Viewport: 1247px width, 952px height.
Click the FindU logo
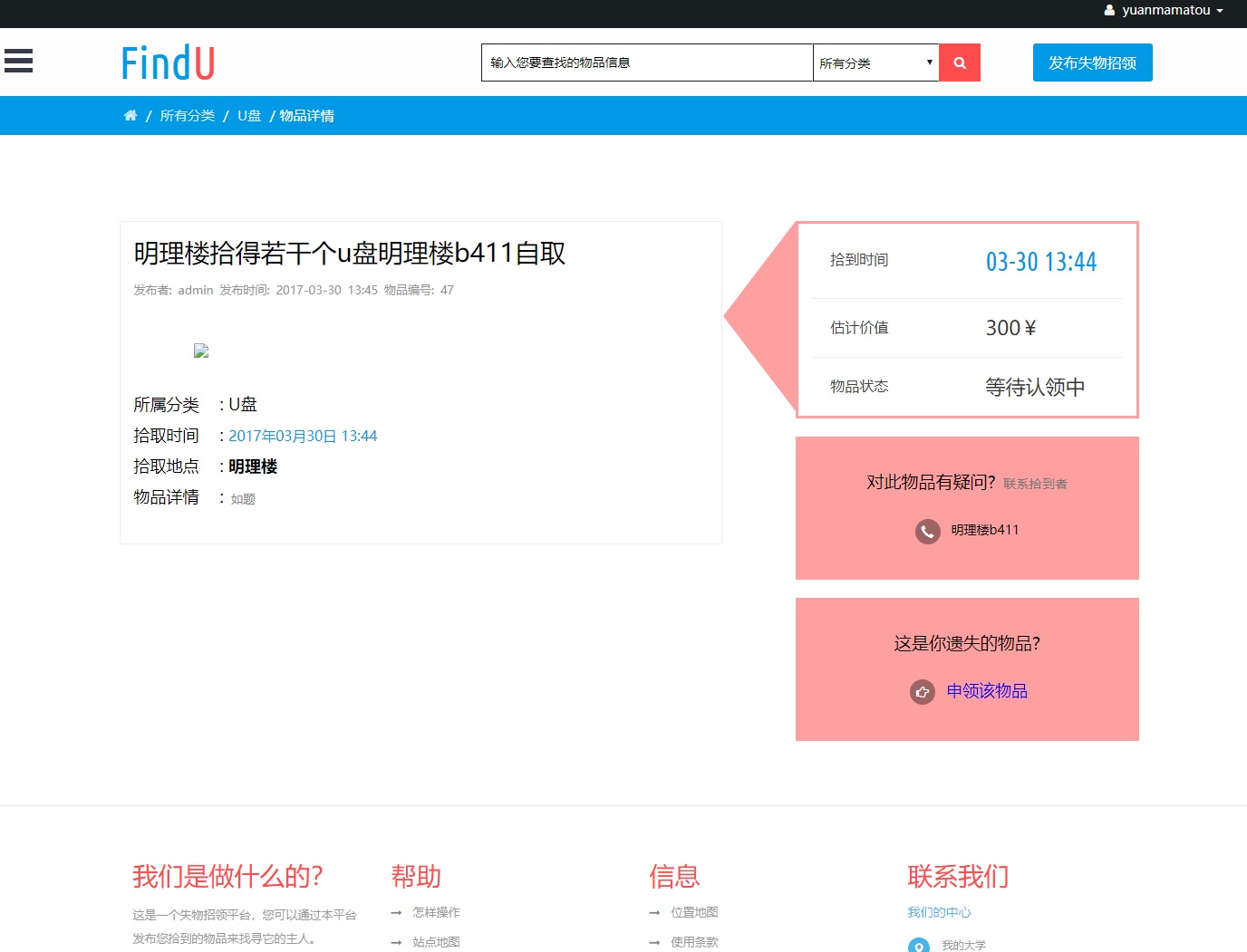168,61
